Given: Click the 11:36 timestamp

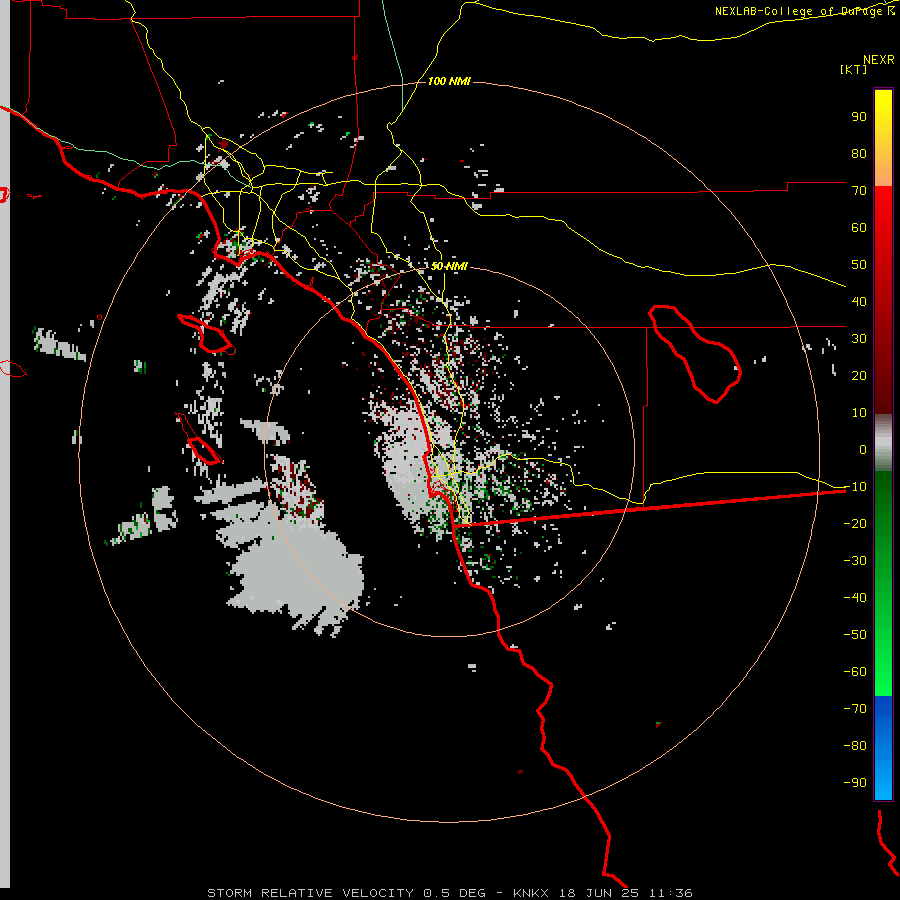Looking at the screenshot, I should point(671,893).
